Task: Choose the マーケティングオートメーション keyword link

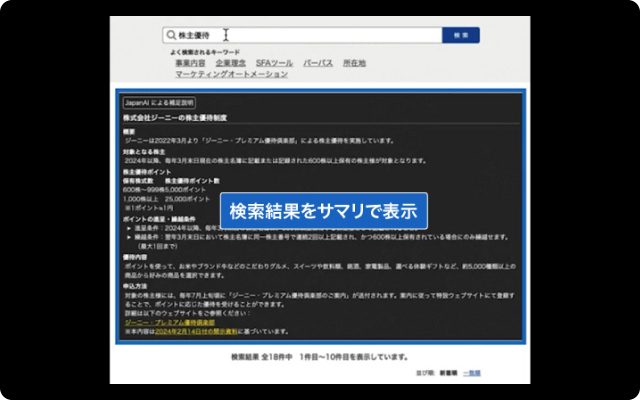Action: pos(231,74)
